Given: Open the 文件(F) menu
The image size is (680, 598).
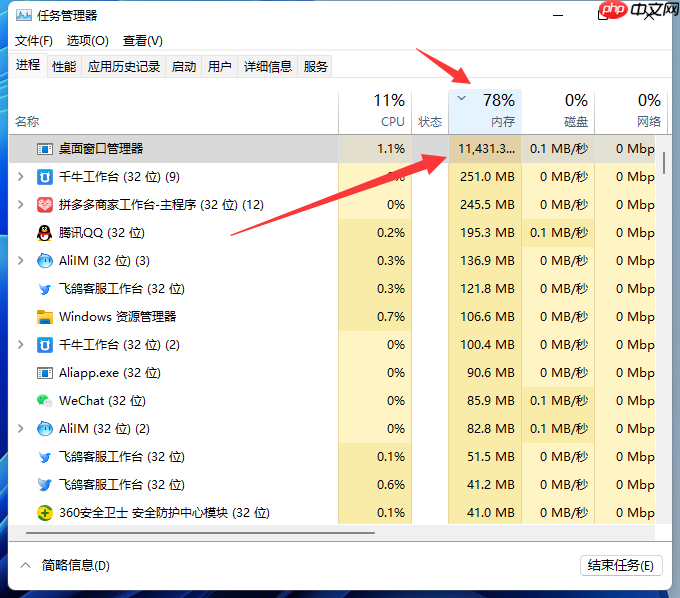Looking at the screenshot, I should pyautogui.click(x=34, y=41).
